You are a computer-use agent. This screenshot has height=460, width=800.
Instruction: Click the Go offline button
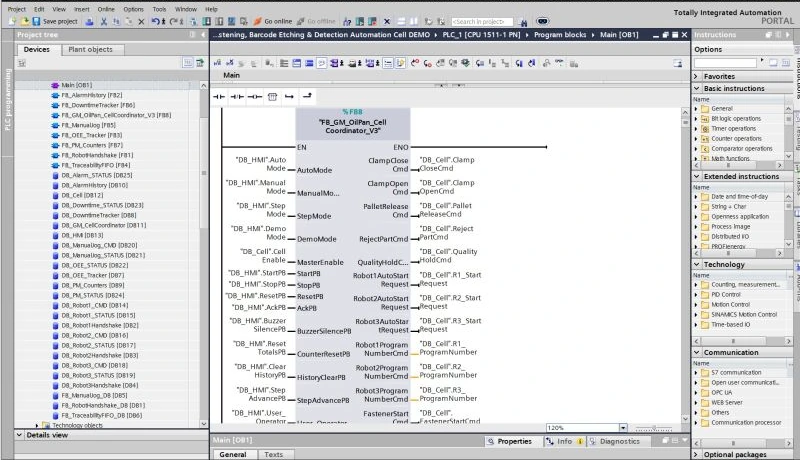316,21
